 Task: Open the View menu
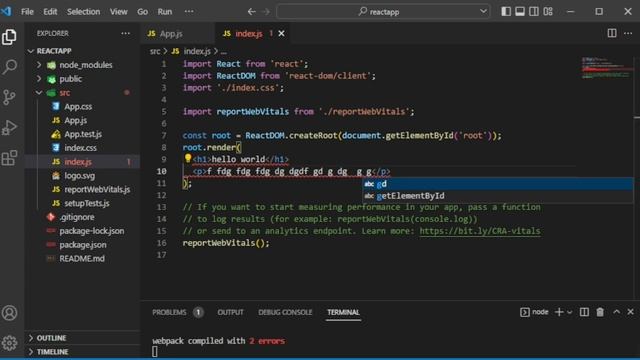[x=118, y=11]
